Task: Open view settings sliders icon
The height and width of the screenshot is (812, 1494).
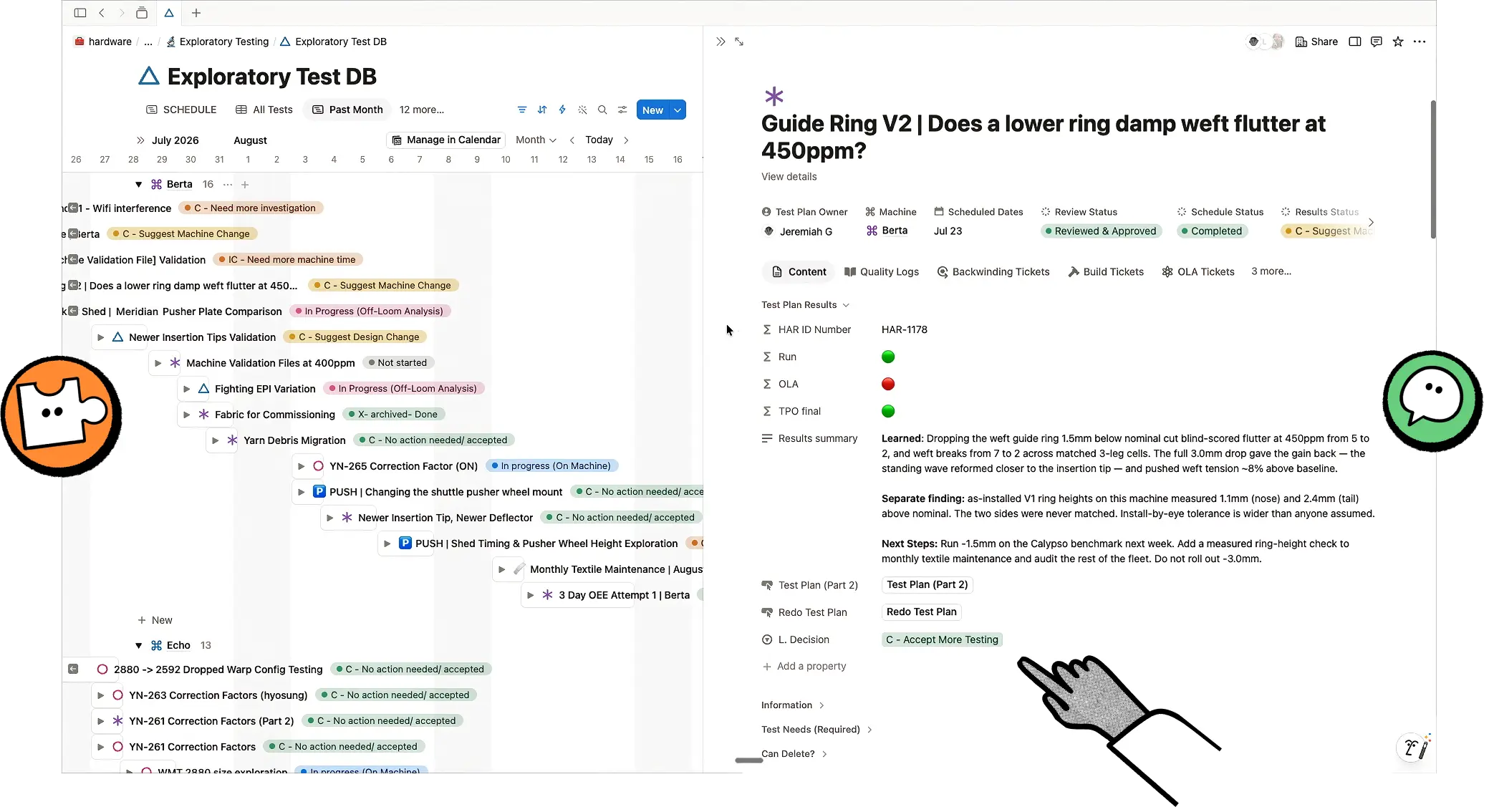Action: (622, 110)
